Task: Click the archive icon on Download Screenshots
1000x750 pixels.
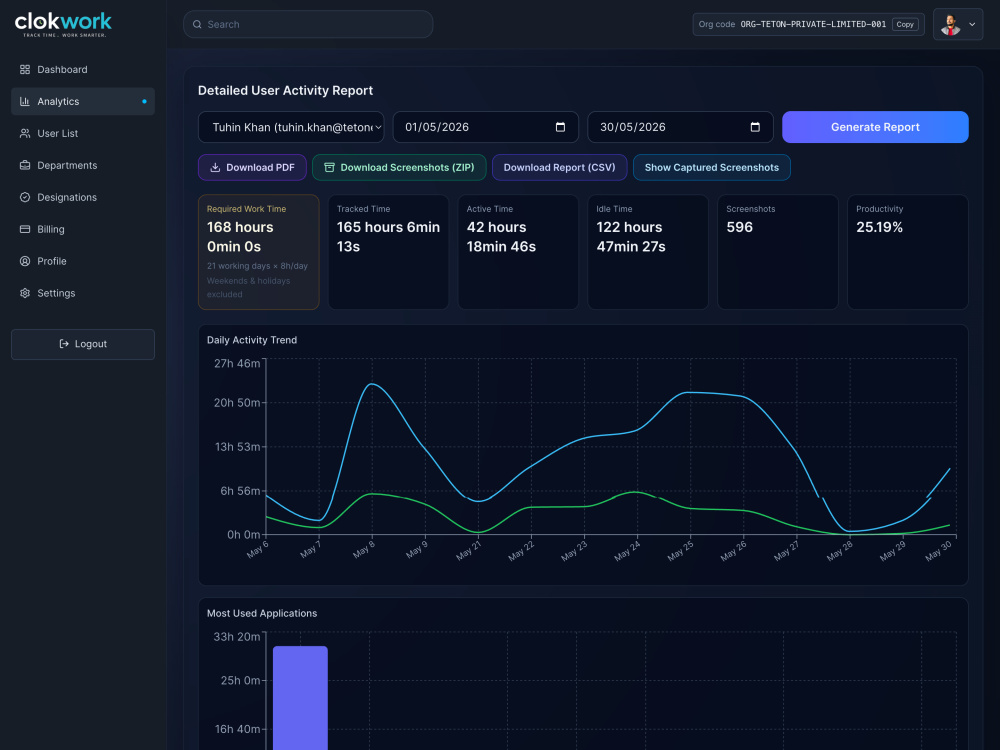Action: [329, 168]
